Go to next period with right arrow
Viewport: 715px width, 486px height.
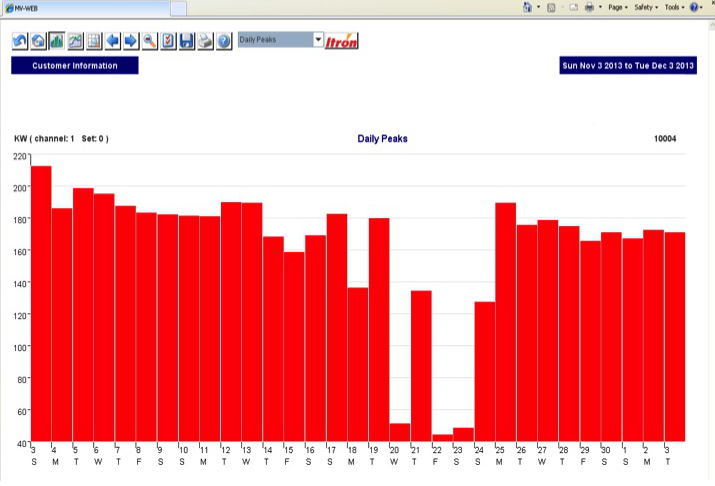tap(130, 41)
